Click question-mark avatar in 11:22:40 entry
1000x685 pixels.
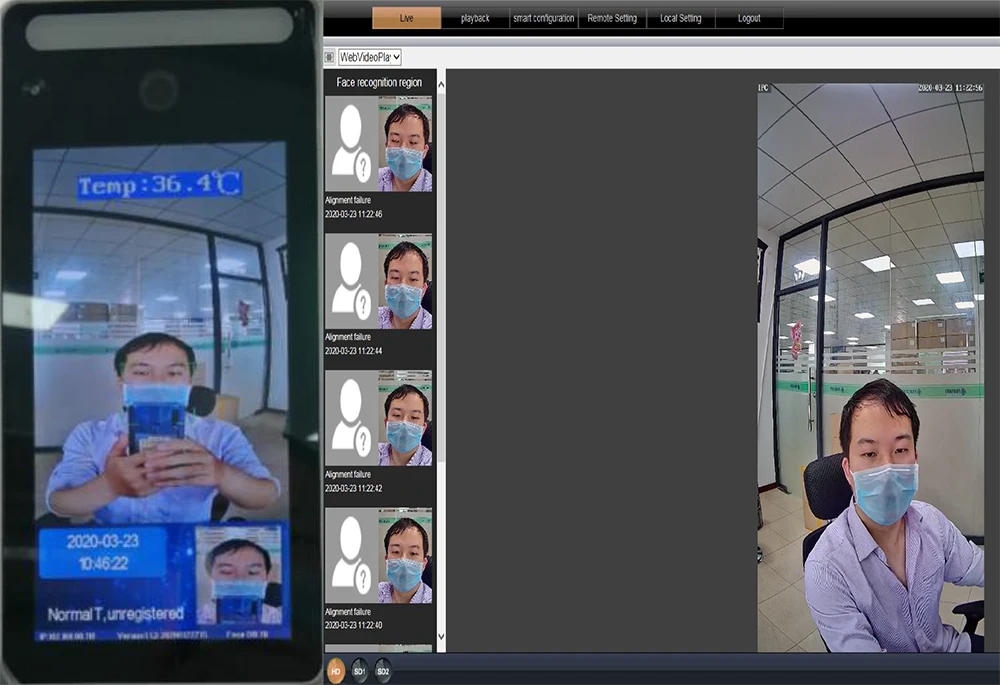(349, 557)
